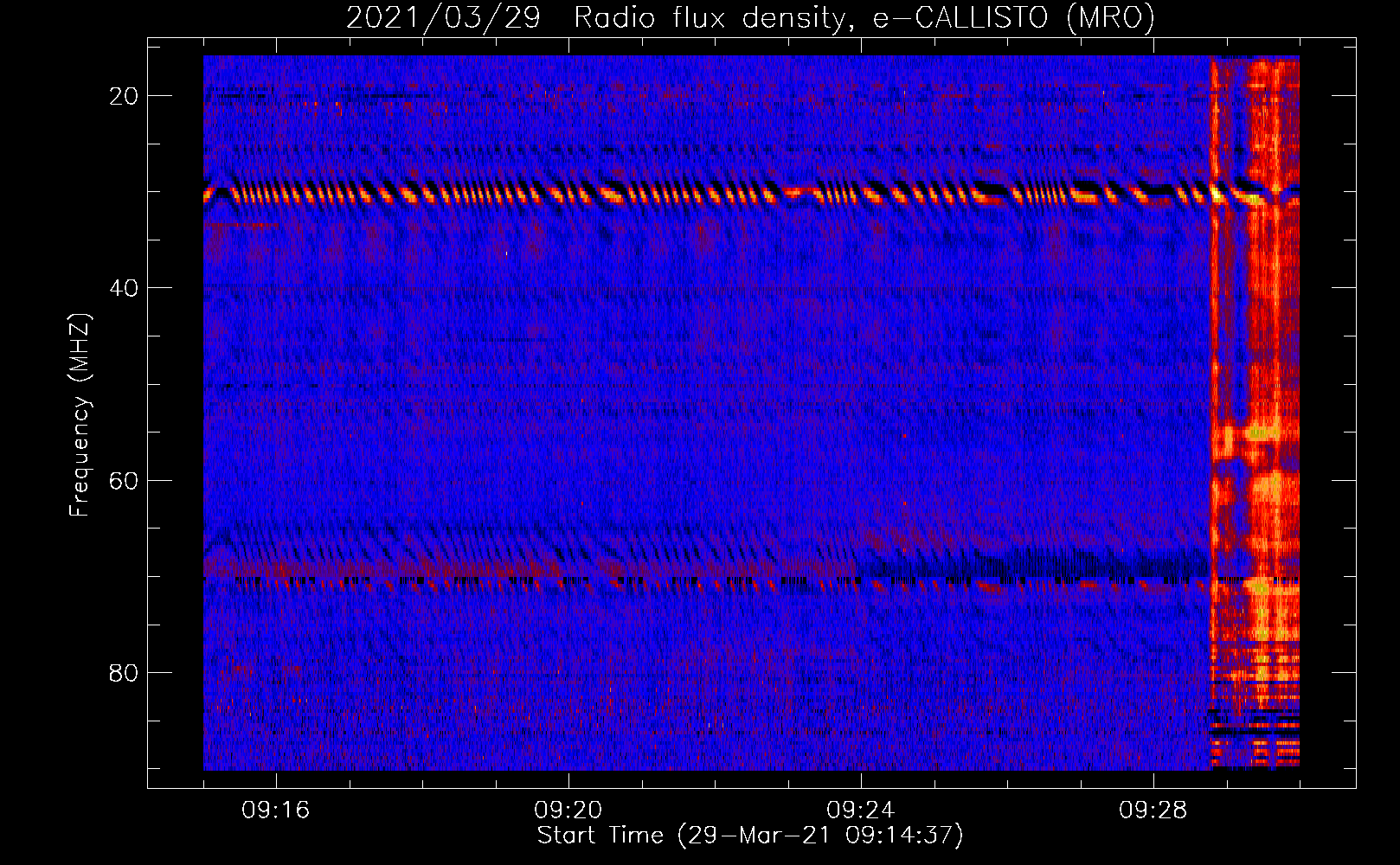Click the time tick label '09:28'

tap(1153, 811)
